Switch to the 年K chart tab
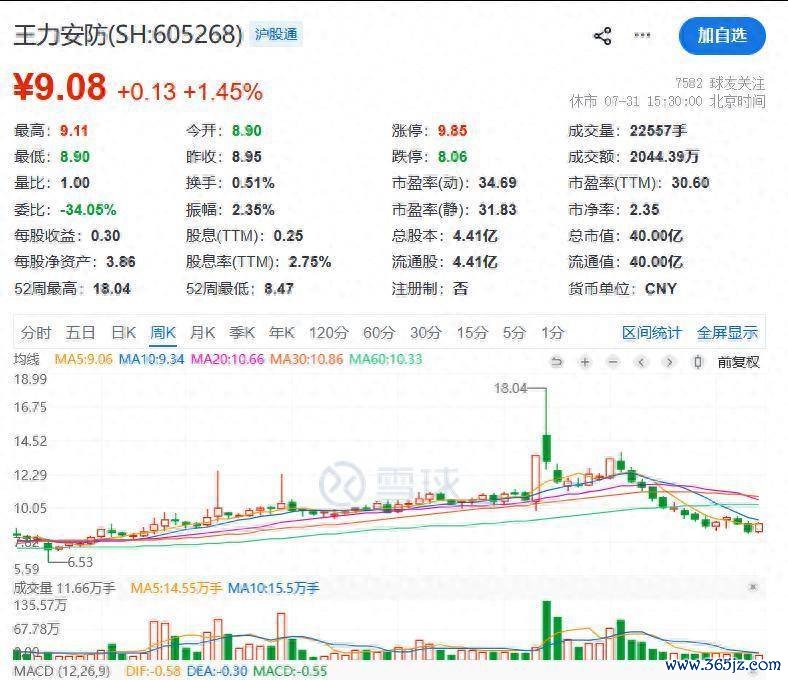This screenshot has width=788, height=680. click(x=281, y=333)
